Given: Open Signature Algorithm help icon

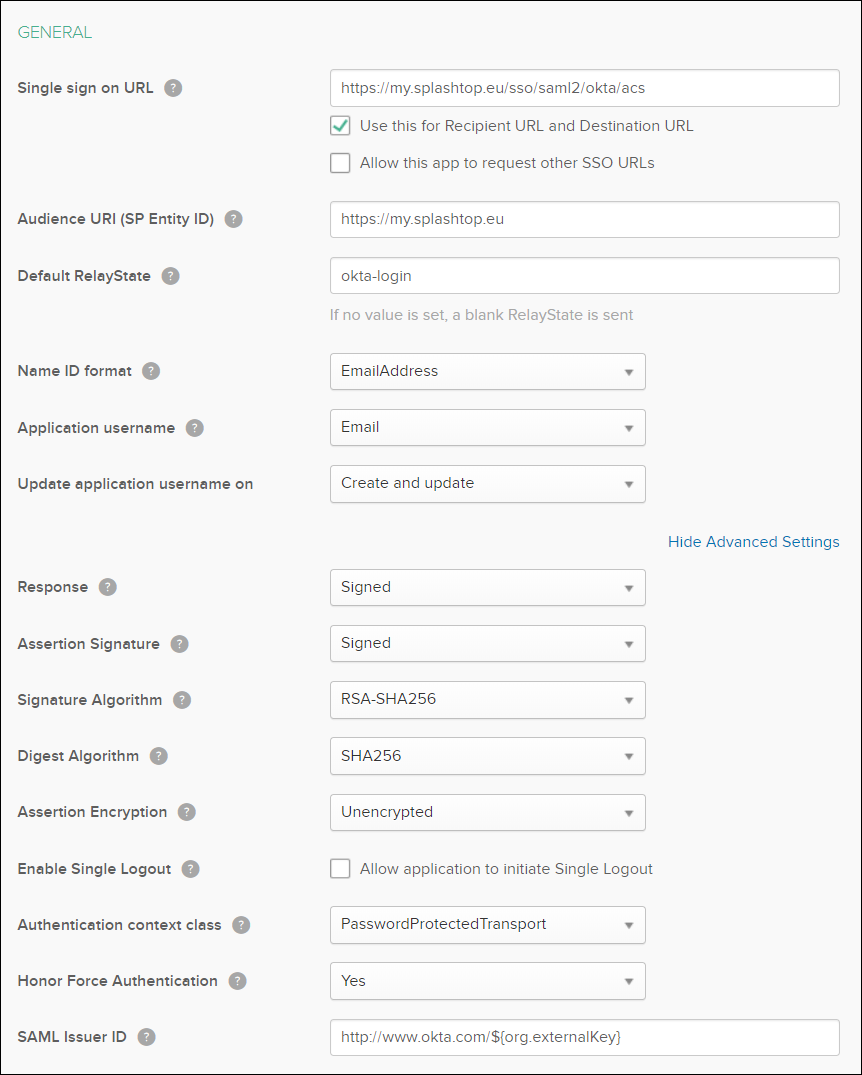Looking at the screenshot, I should 182,700.
